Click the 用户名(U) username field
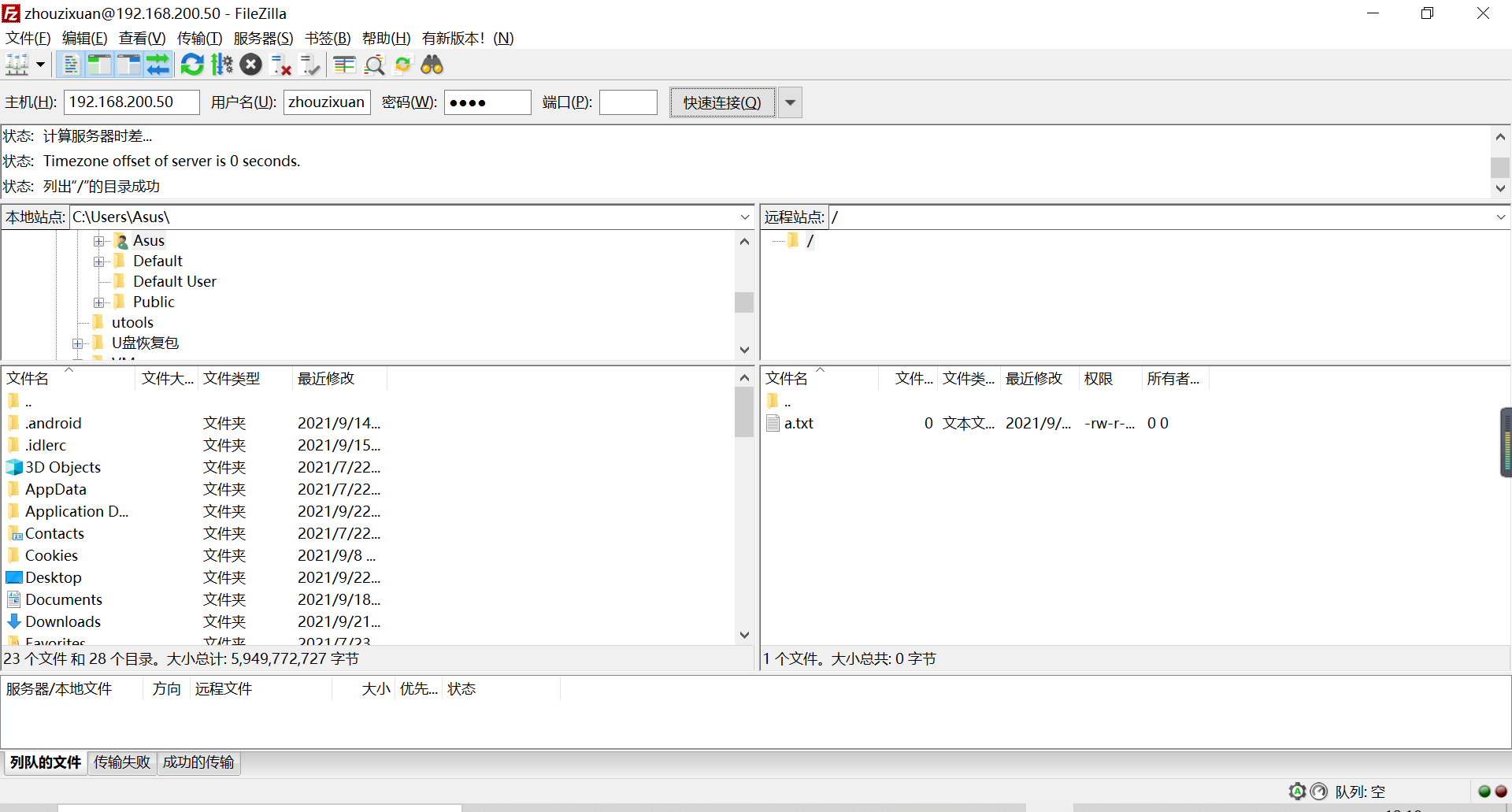Screen dimensions: 1512x812 click(327, 102)
